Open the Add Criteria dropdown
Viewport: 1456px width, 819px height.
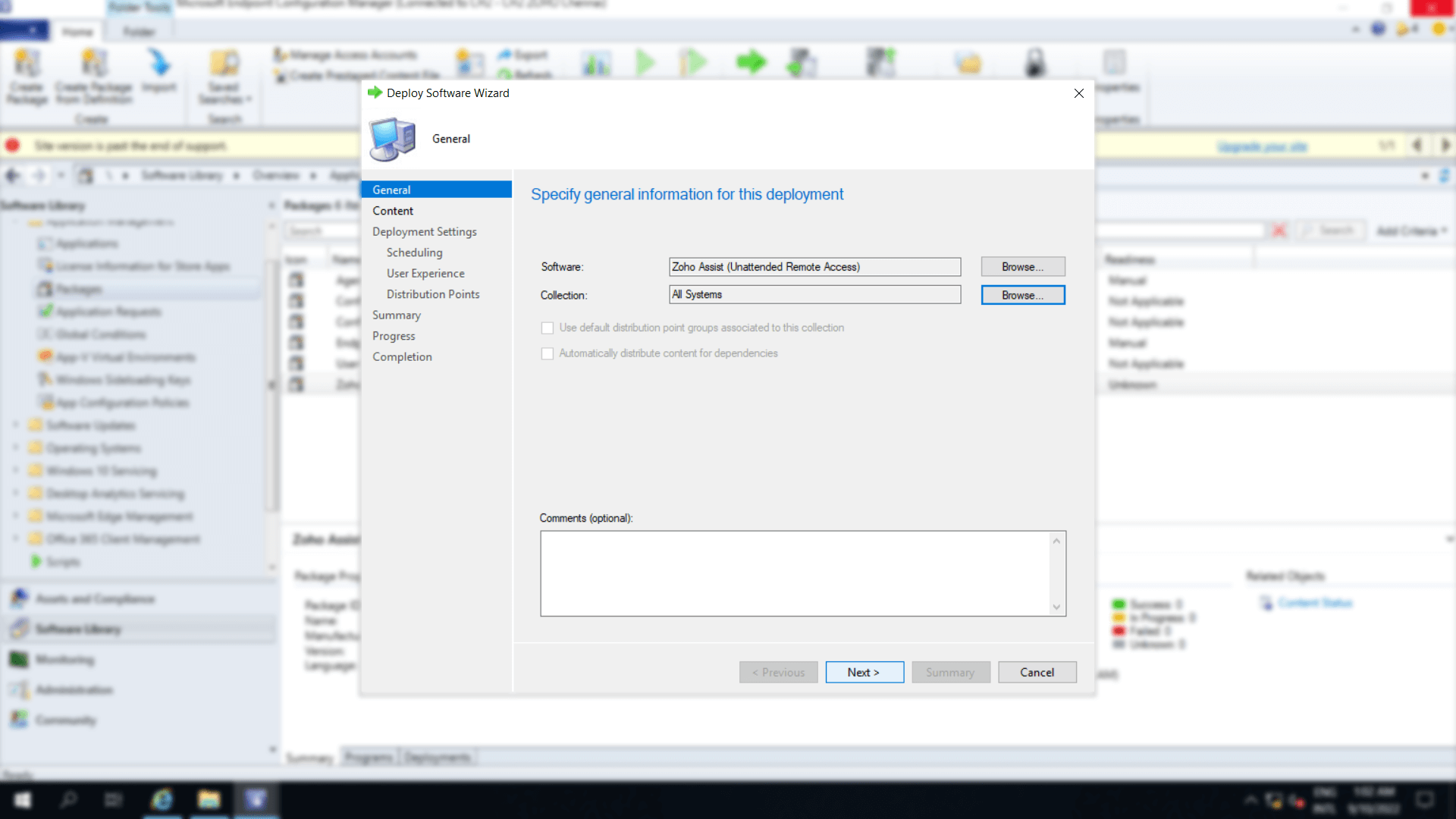[1410, 230]
